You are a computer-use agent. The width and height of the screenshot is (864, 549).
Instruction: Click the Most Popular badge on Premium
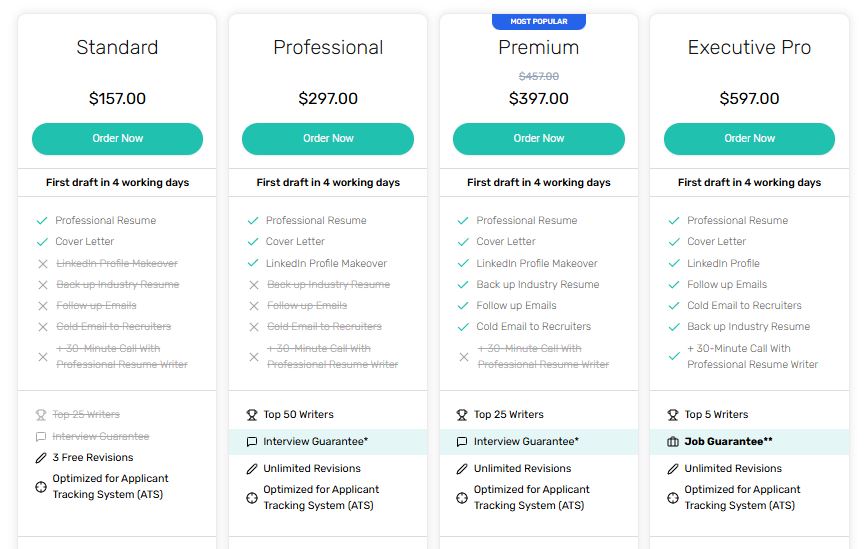(x=539, y=21)
